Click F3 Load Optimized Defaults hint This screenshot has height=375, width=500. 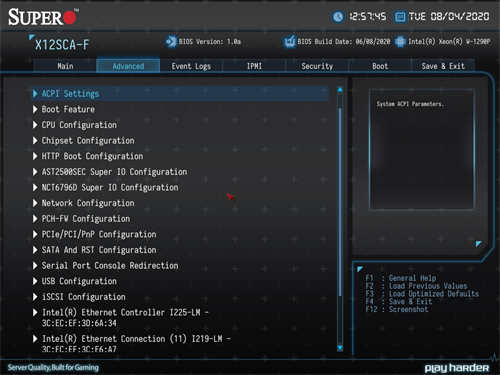tap(422, 294)
